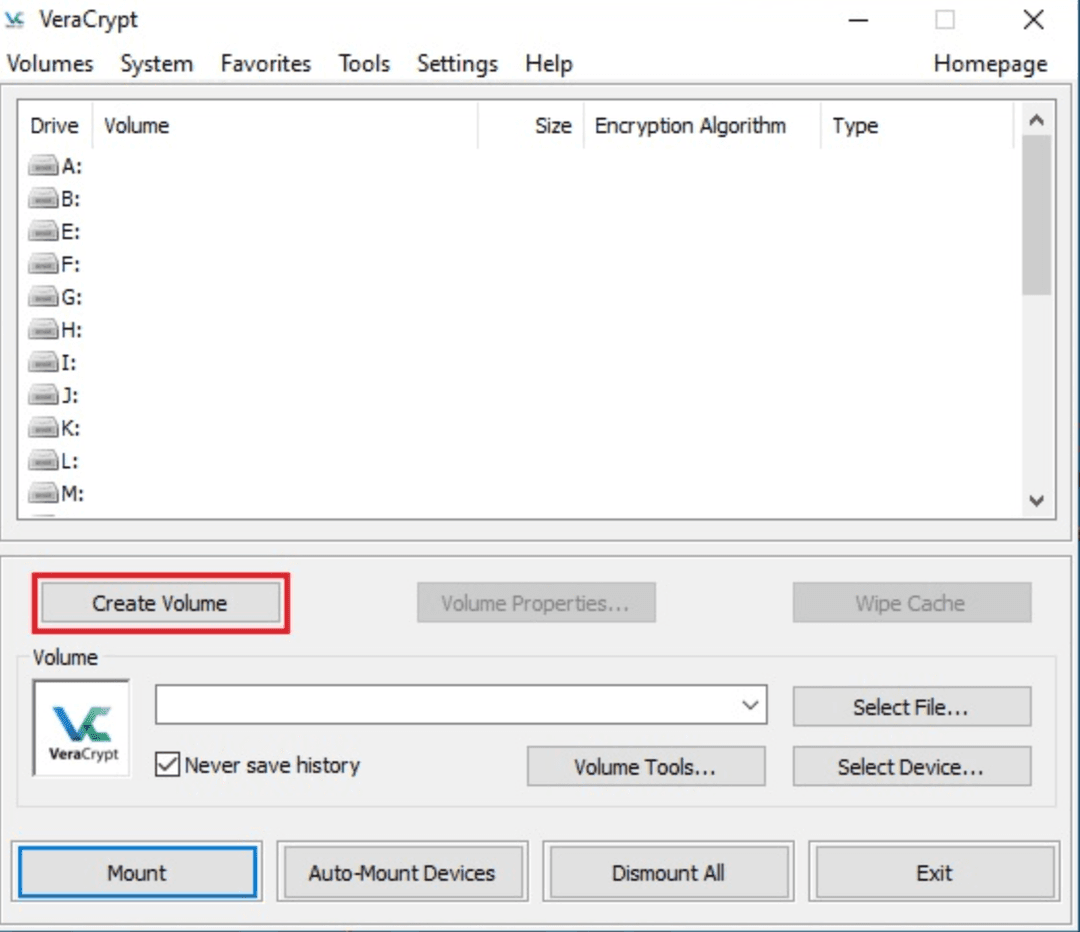
Task: Click the VeraCrypt logo in Volume group
Action: (x=81, y=728)
